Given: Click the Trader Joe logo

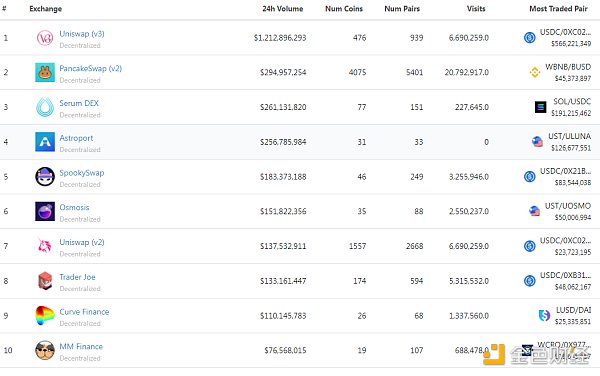Looking at the screenshot, I should point(45,281).
